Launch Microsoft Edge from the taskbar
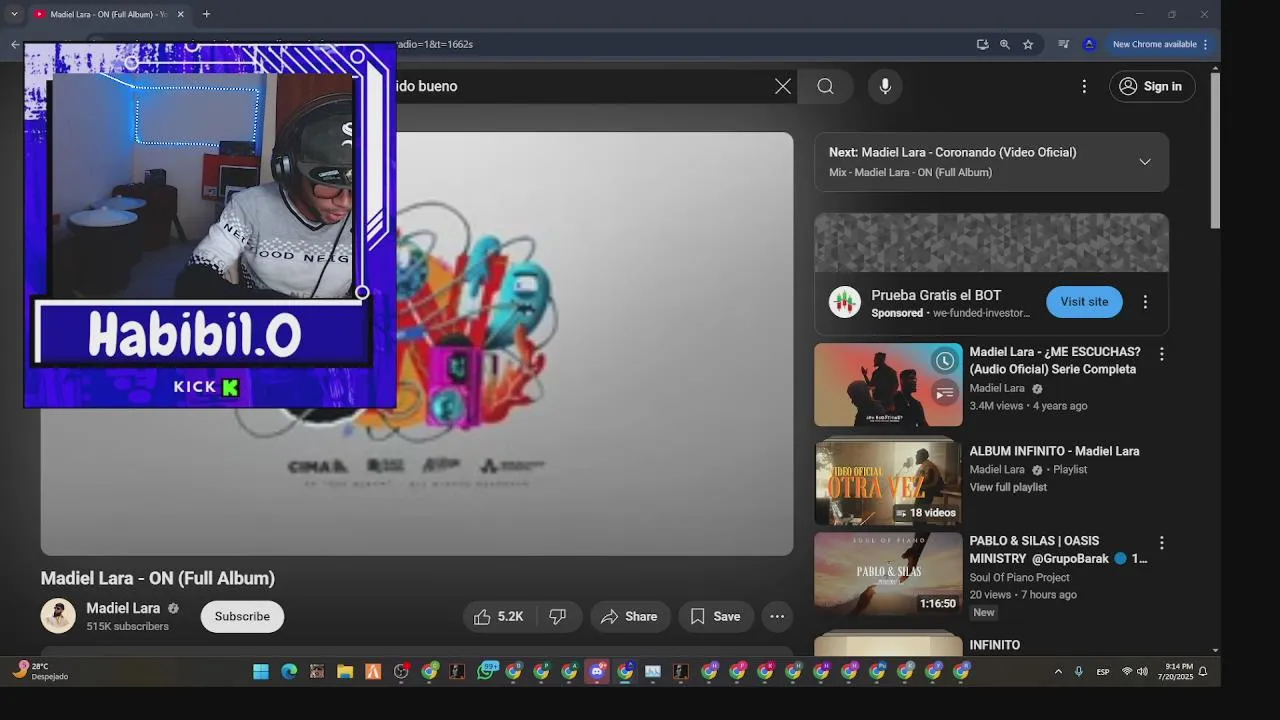Viewport: 1280px width, 720px height. tap(289, 672)
